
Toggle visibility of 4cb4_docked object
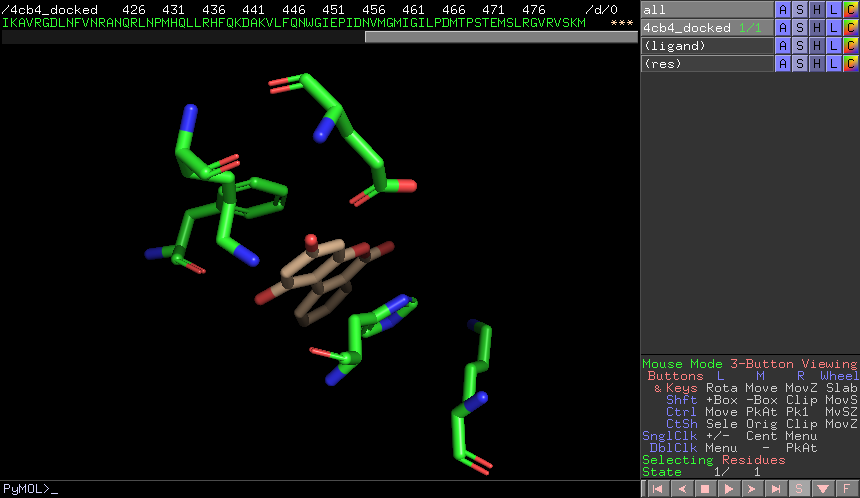pos(707,28)
